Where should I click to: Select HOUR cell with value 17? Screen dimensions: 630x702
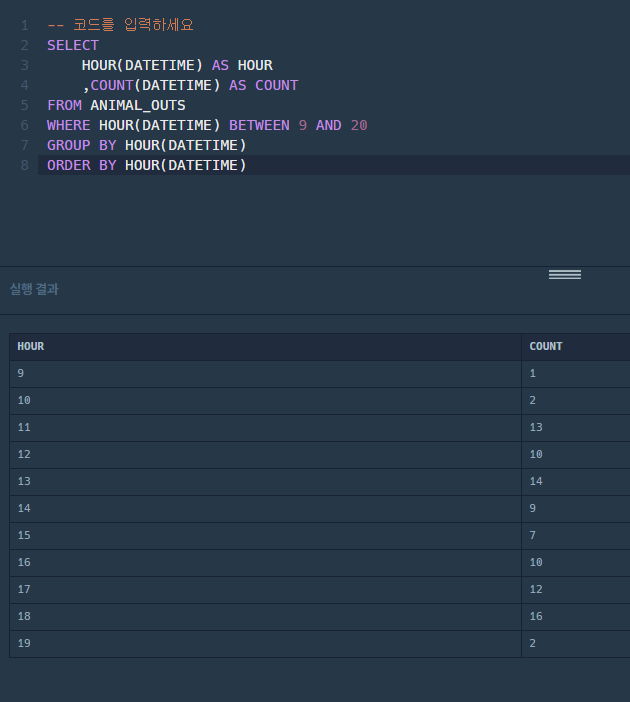265,590
